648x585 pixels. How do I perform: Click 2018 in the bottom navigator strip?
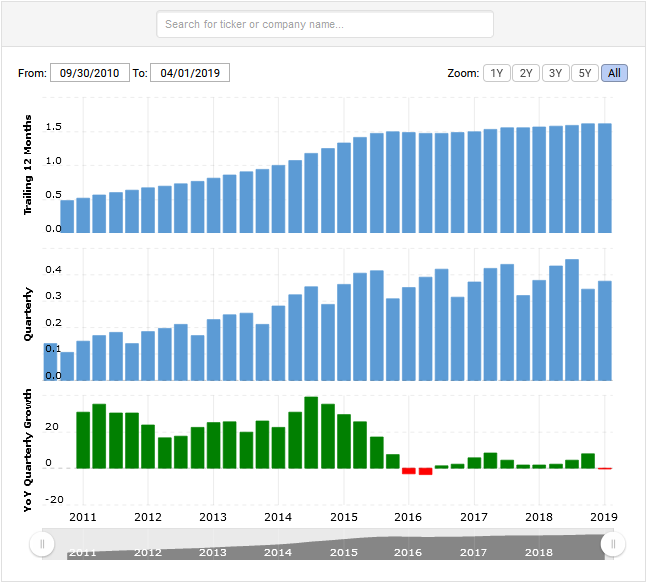(538, 552)
